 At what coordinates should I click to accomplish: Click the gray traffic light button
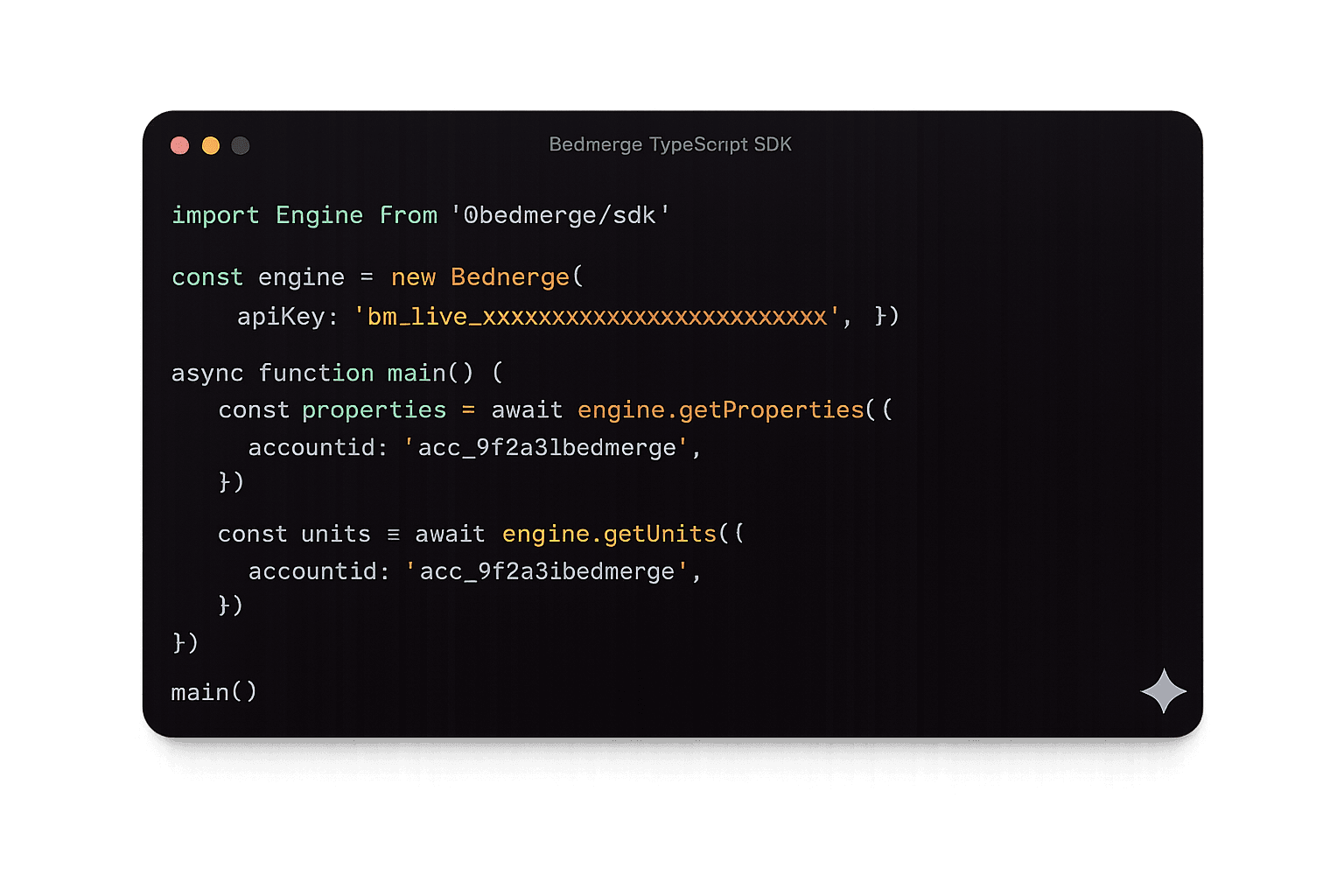(240, 145)
